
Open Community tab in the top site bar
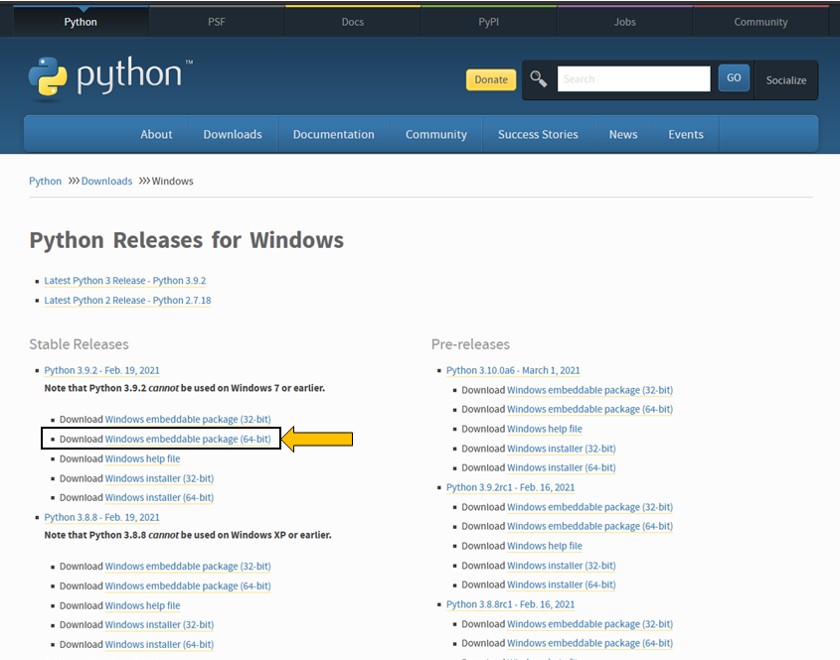(761, 22)
